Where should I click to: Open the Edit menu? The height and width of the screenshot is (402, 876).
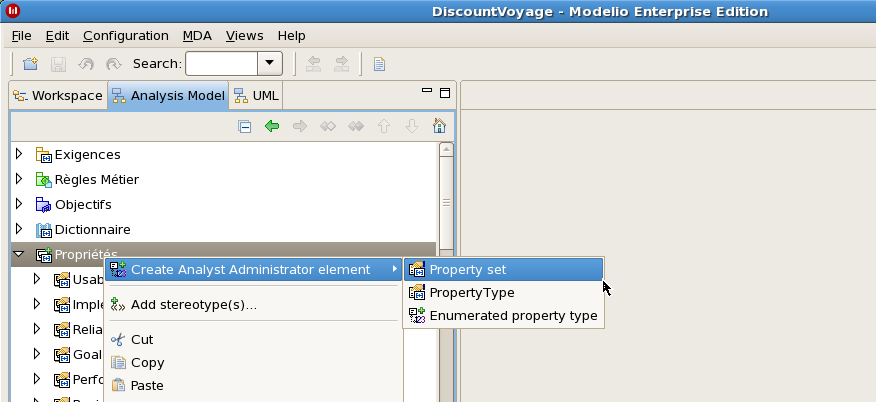pos(58,36)
